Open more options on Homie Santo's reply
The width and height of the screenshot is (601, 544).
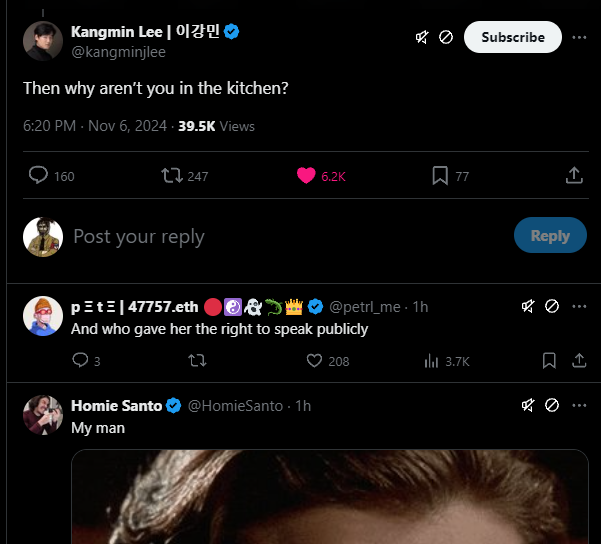click(x=579, y=405)
